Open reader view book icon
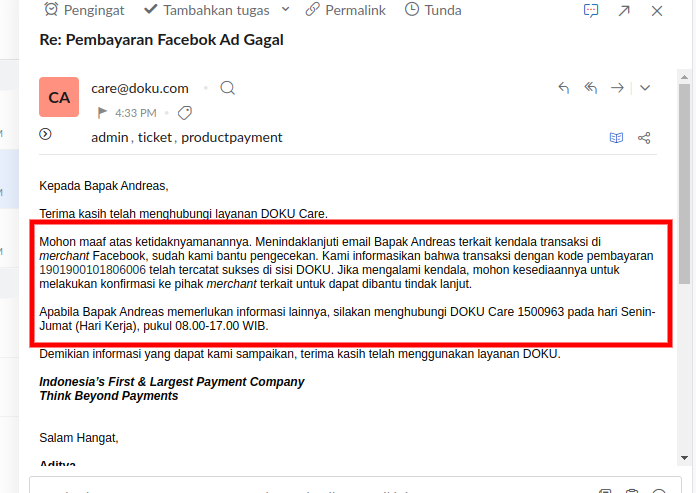The image size is (696, 493). (x=616, y=138)
